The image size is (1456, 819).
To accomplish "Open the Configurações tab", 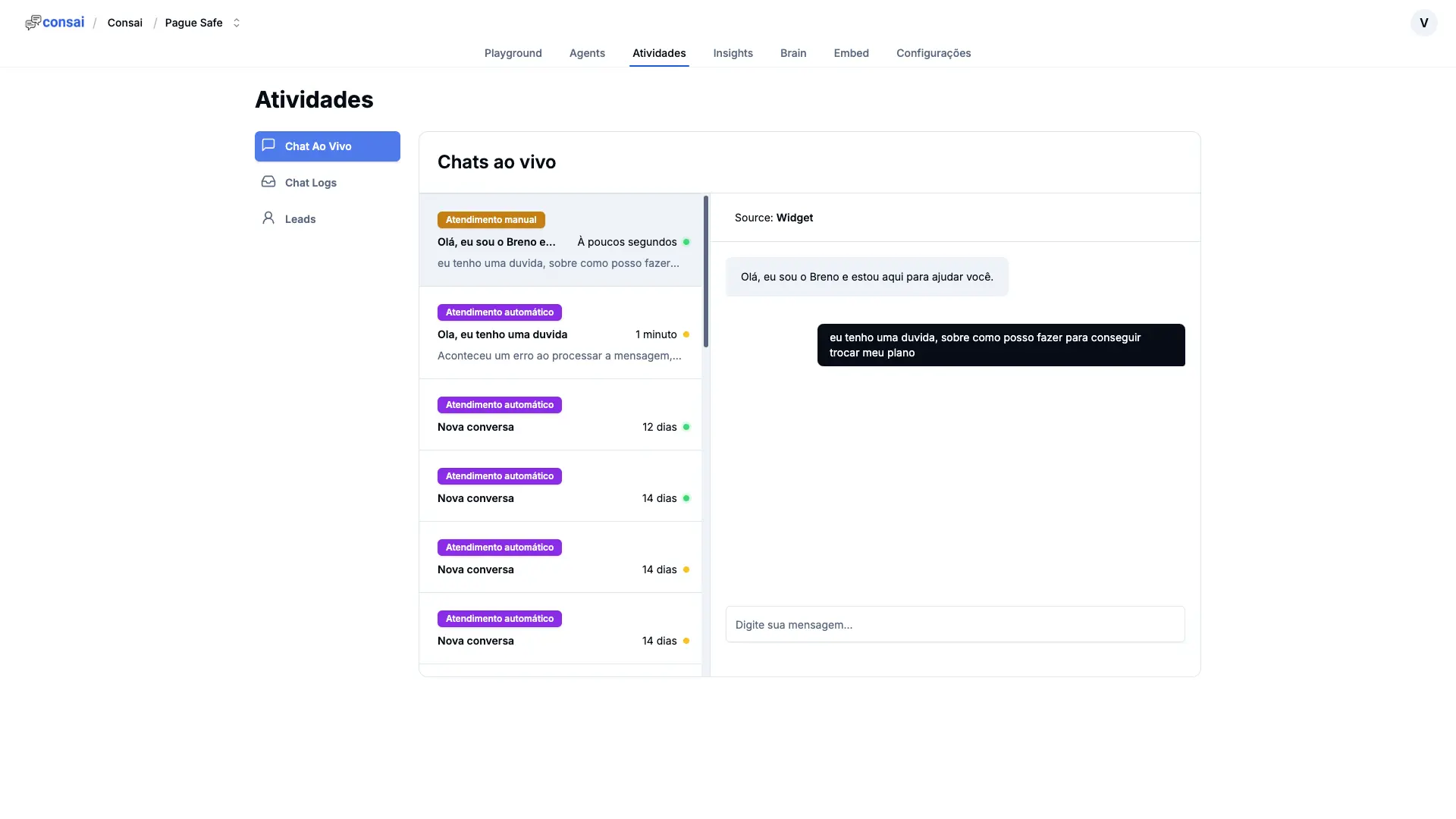I will [934, 53].
